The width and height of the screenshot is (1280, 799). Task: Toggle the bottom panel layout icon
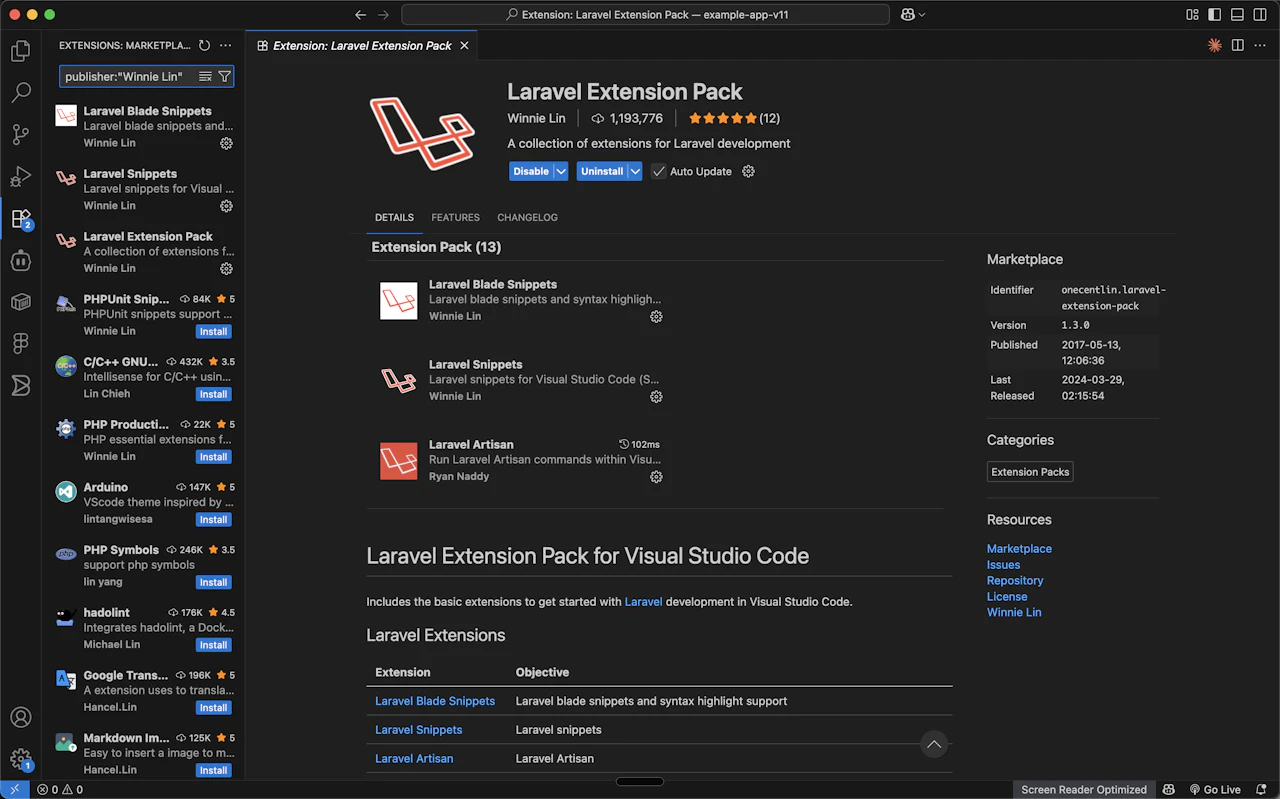tap(1237, 15)
